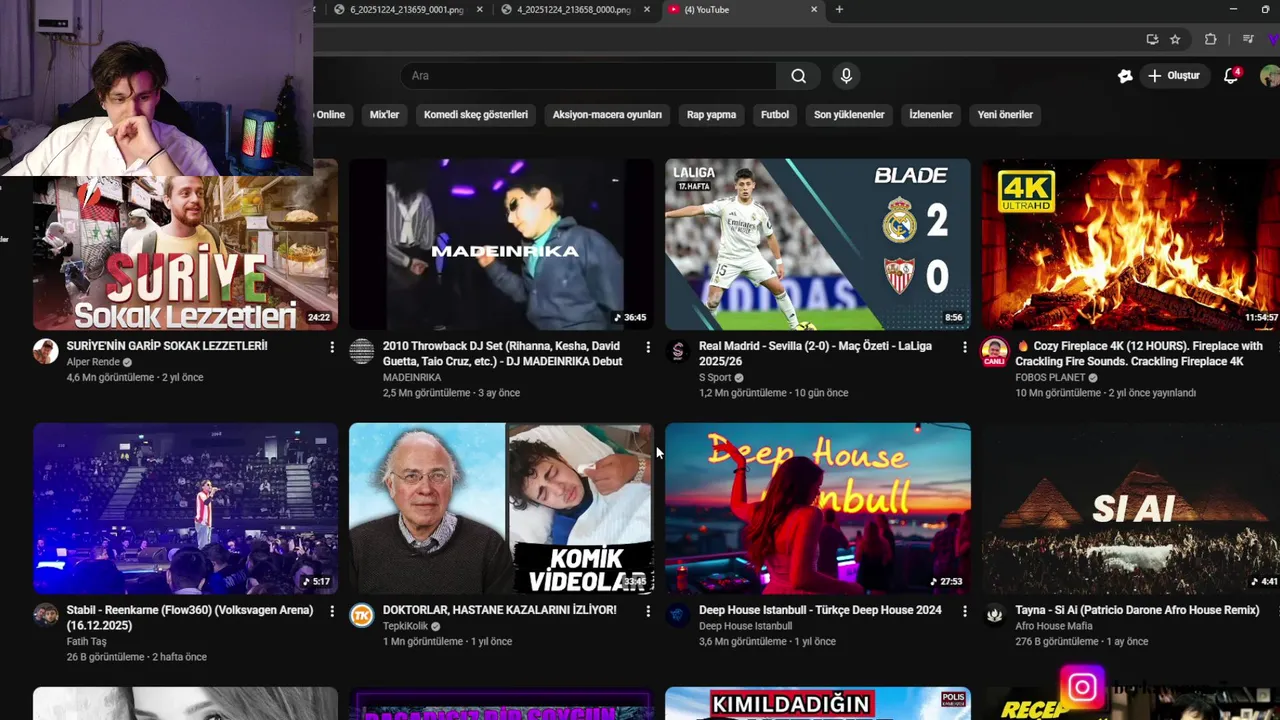Play the SI AI pyramids thumbnail
This screenshot has width=1280, height=720.
click(1131, 508)
